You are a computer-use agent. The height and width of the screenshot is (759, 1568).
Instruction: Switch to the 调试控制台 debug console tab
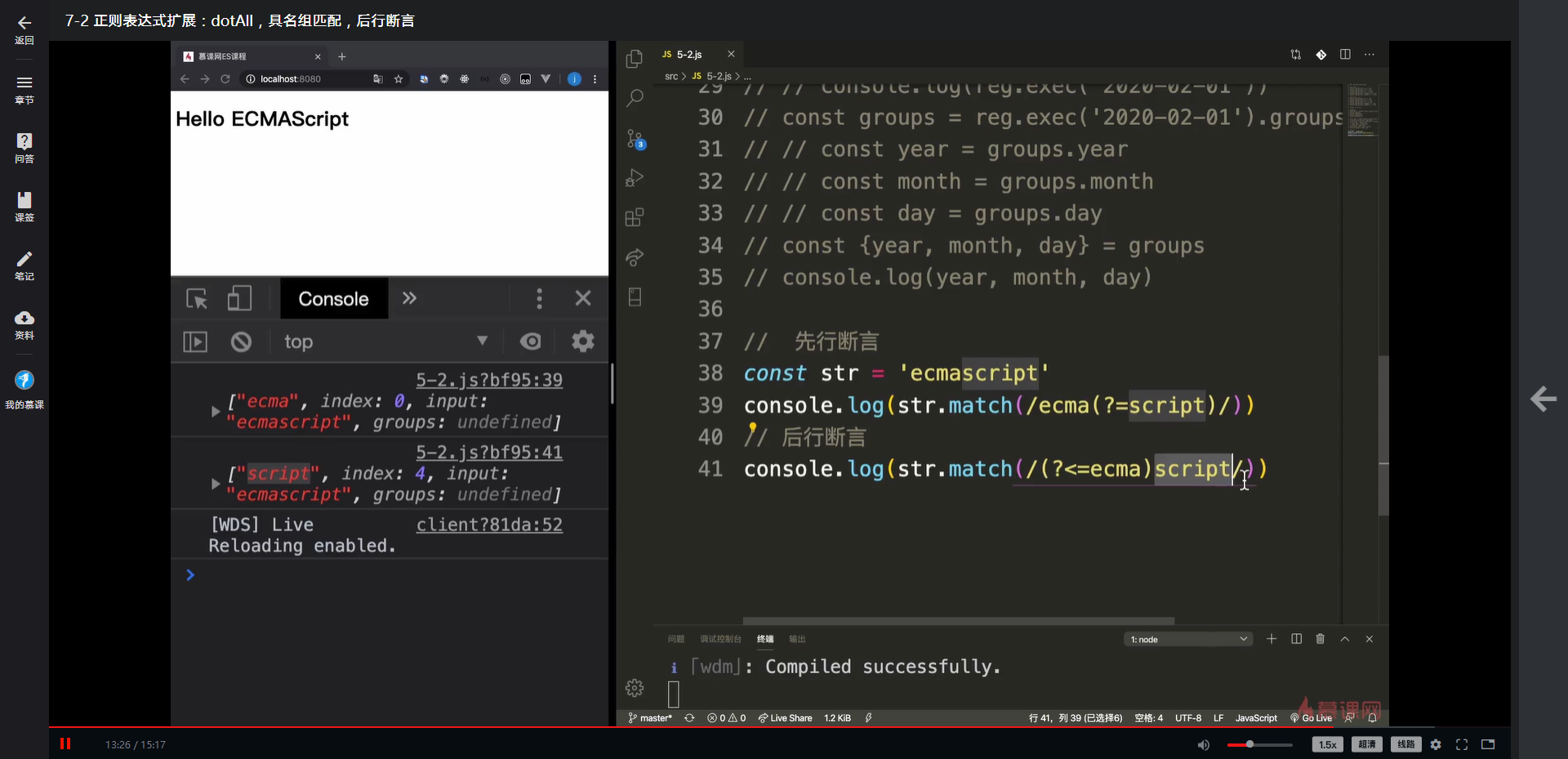720,639
